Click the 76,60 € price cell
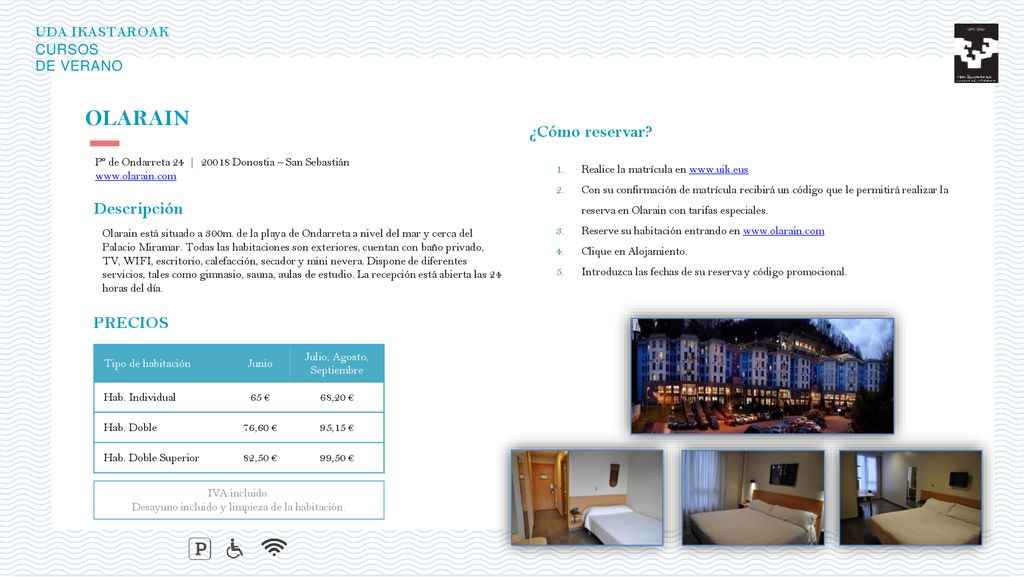 [260, 428]
